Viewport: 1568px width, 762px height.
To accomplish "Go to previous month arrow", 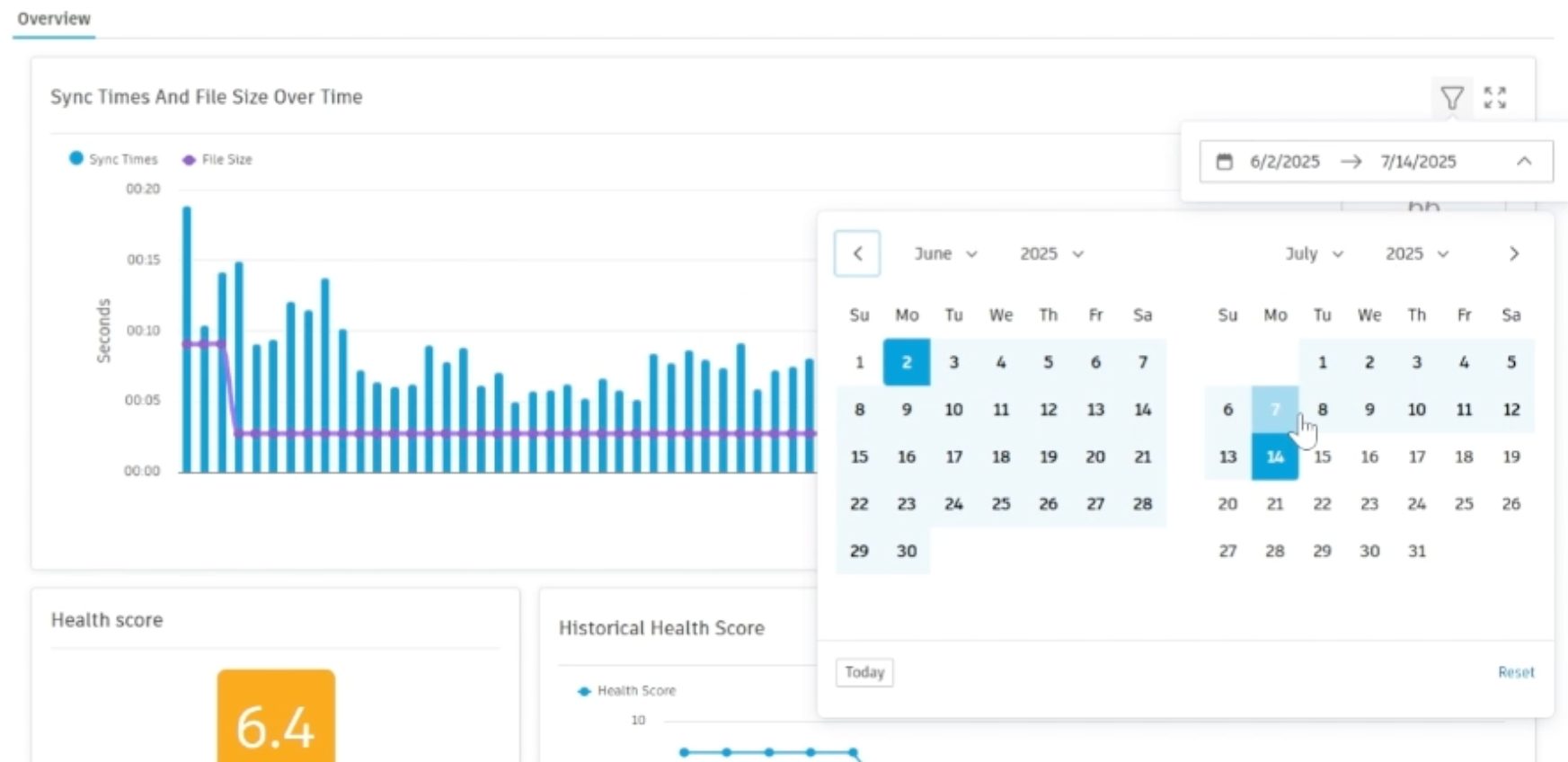I will coord(857,253).
